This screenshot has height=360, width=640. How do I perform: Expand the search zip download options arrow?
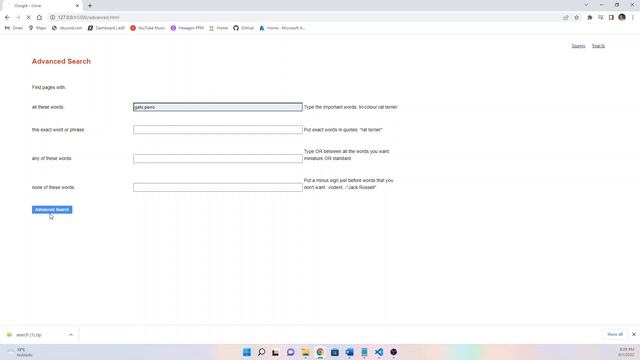point(71,335)
